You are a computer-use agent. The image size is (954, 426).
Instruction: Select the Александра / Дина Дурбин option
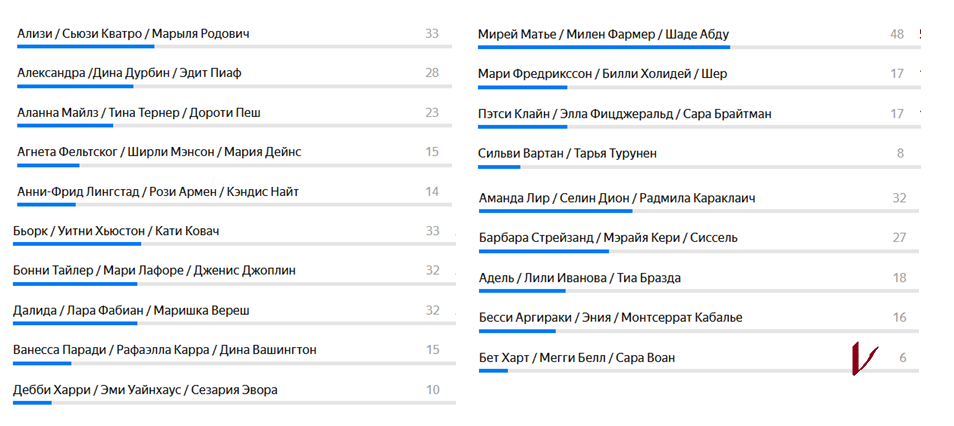129,73
